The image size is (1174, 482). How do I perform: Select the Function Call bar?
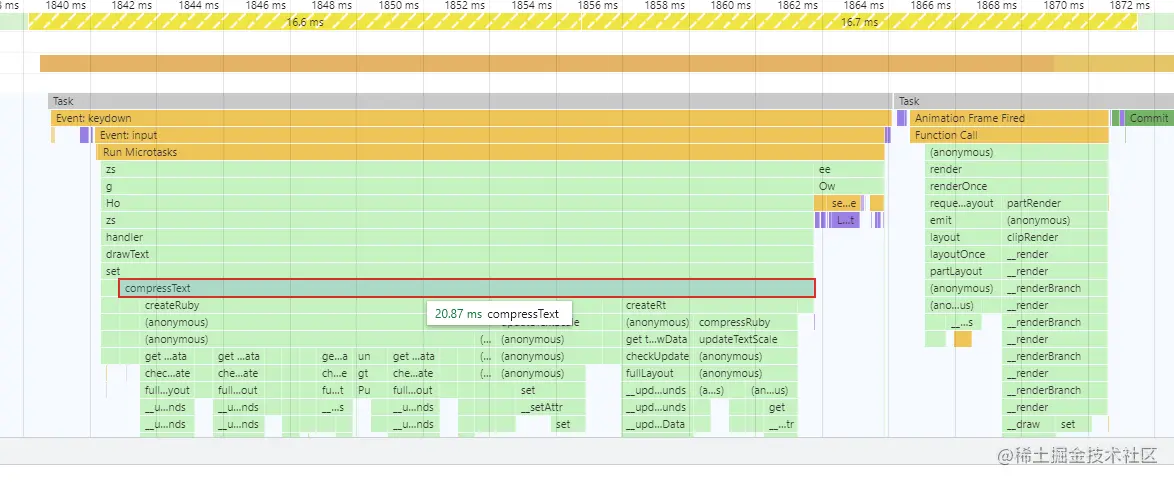[1009, 135]
